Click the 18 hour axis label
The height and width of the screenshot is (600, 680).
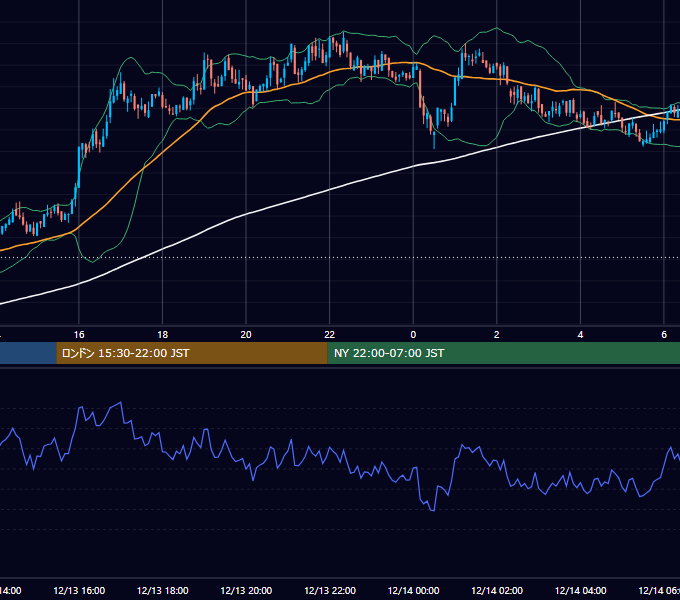[x=163, y=335]
